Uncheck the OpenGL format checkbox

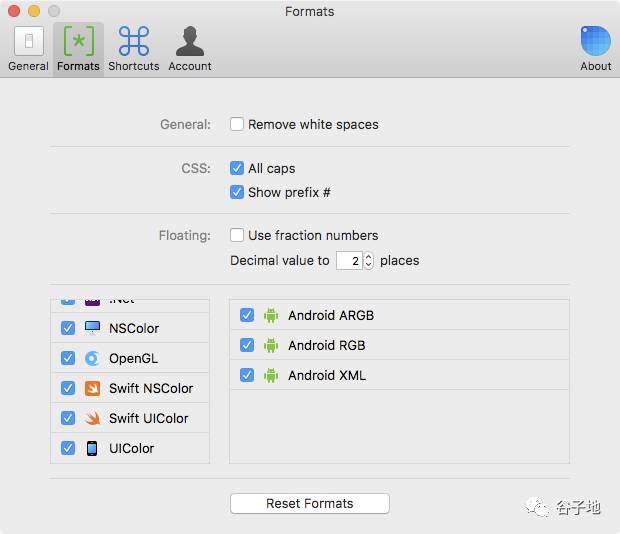point(68,358)
